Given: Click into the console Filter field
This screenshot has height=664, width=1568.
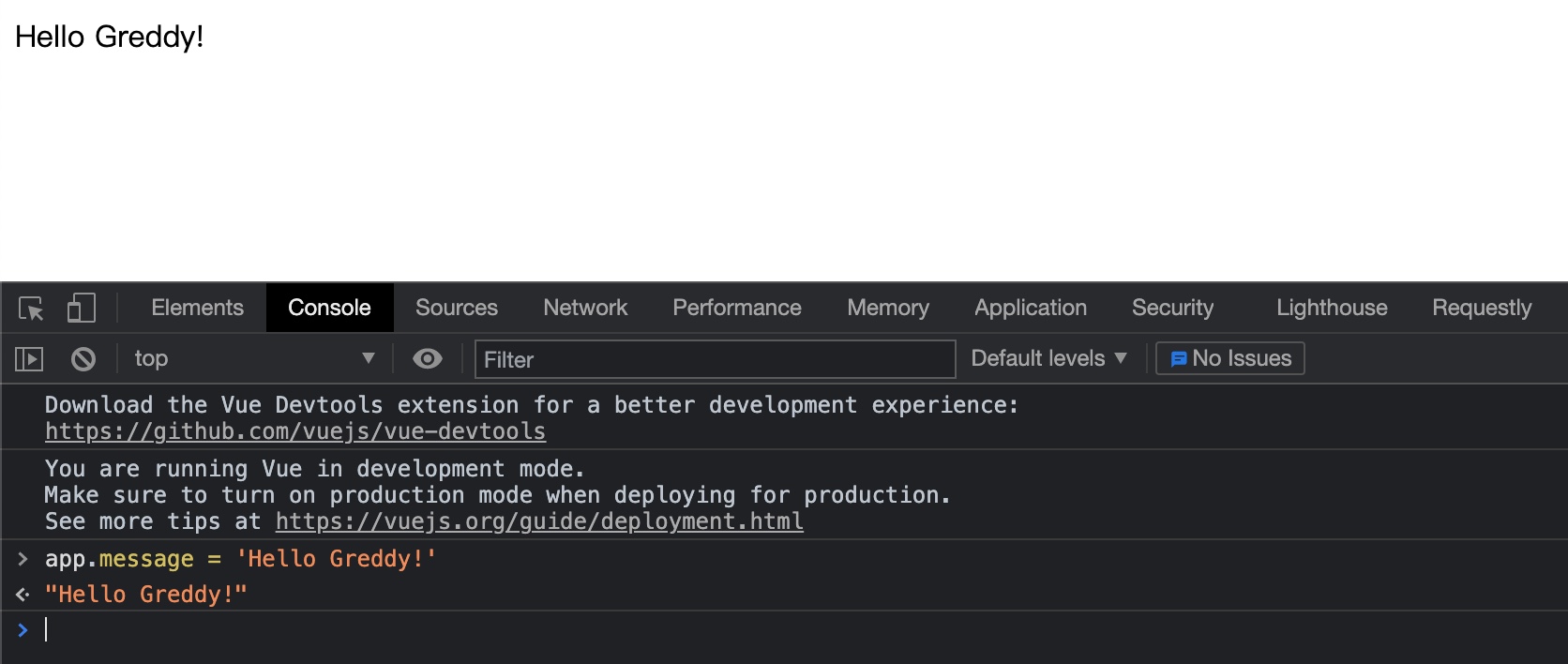Looking at the screenshot, I should point(715,359).
